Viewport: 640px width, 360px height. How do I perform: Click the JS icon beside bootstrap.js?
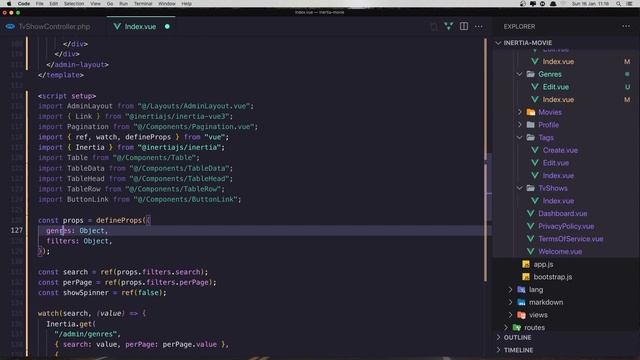tap(526, 277)
